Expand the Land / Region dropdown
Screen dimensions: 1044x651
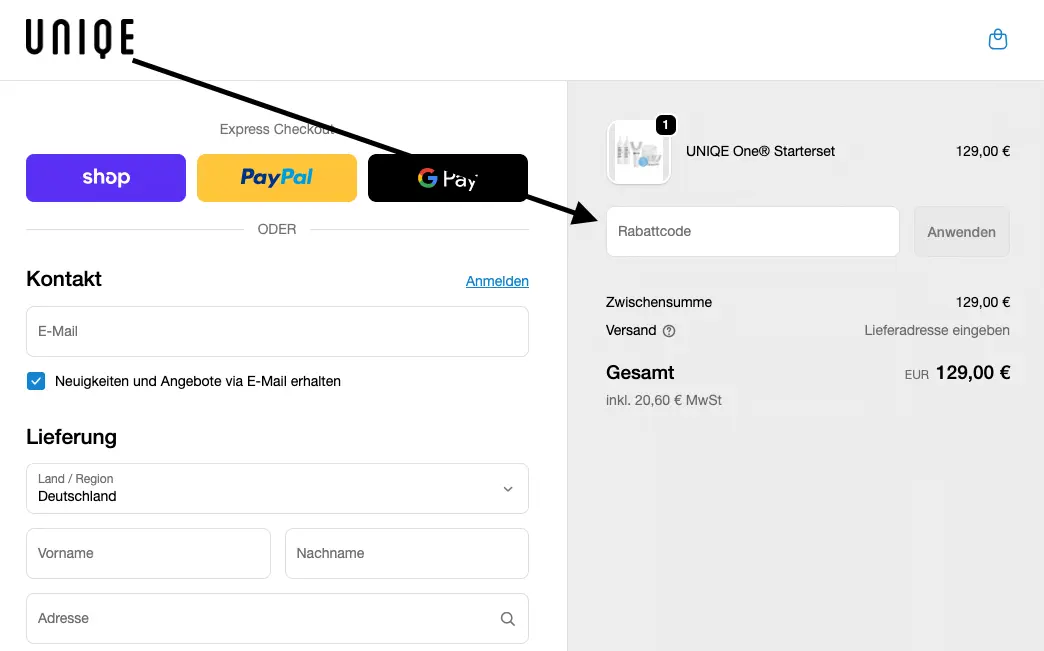point(277,488)
